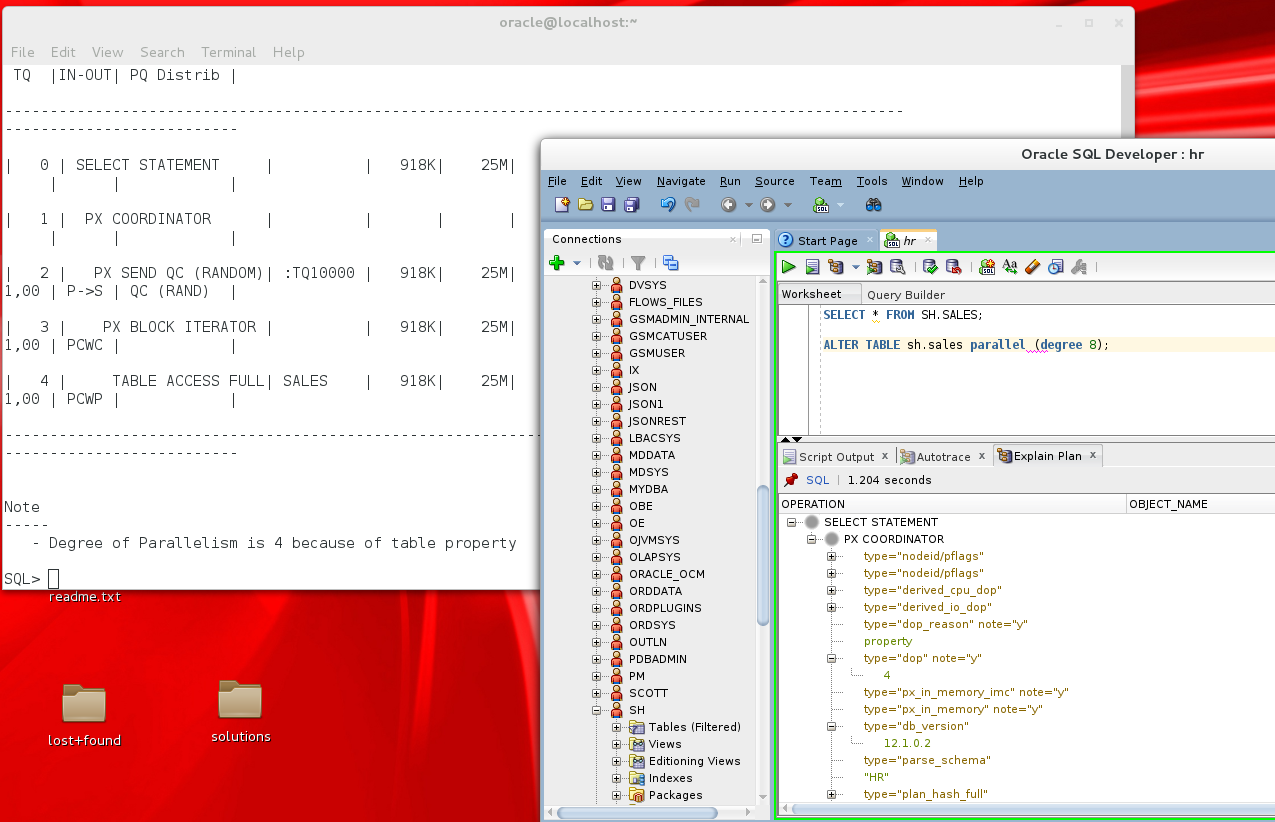This screenshot has height=822, width=1275.
Task: Select the Script Output tab
Action: coord(837,455)
